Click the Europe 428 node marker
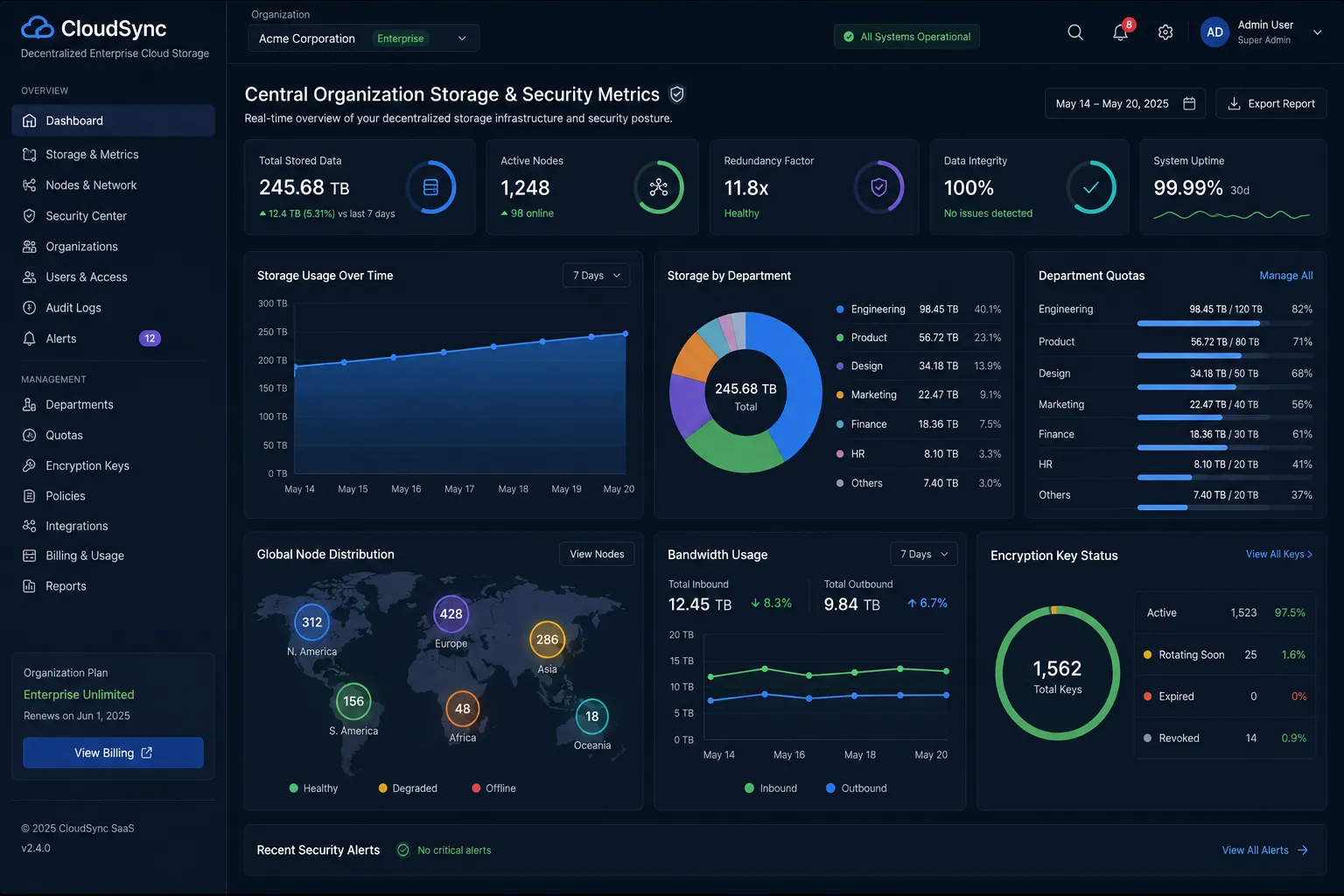Viewport: 1344px width, 896px height. pyautogui.click(x=451, y=614)
